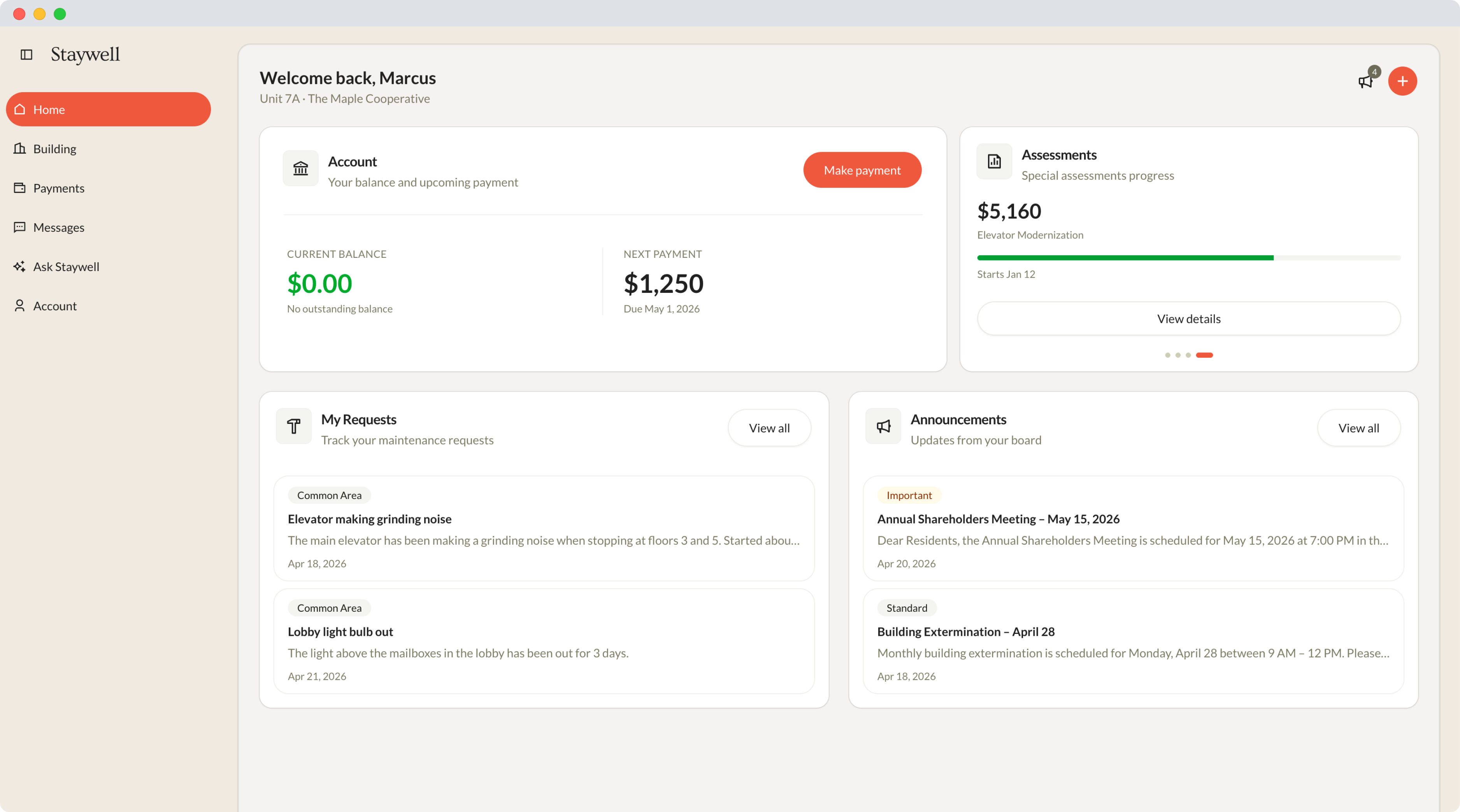Select the second carousel dot on Assessments
Screen dimensions: 1460x812
[x=1178, y=355]
